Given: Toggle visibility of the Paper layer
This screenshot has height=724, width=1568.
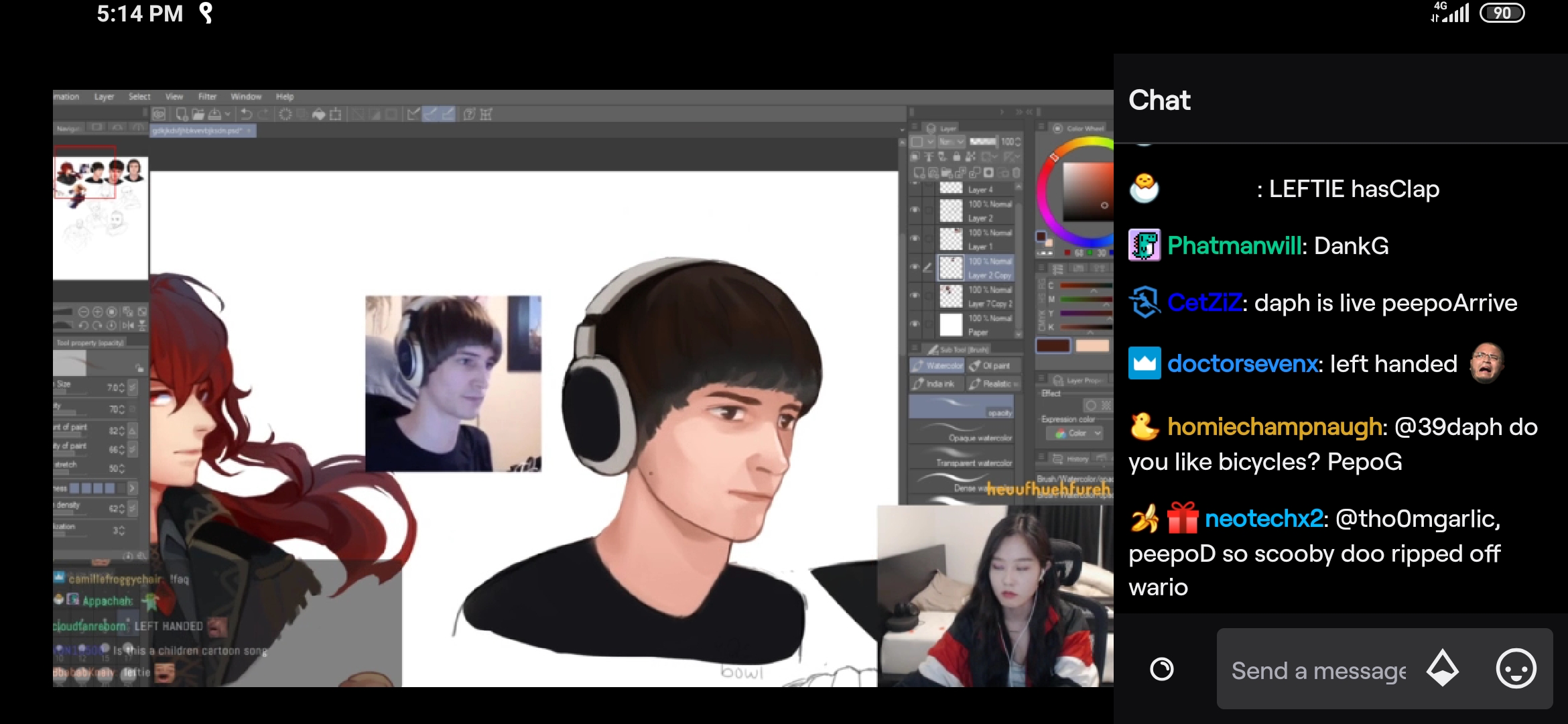Looking at the screenshot, I should coord(915,324).
